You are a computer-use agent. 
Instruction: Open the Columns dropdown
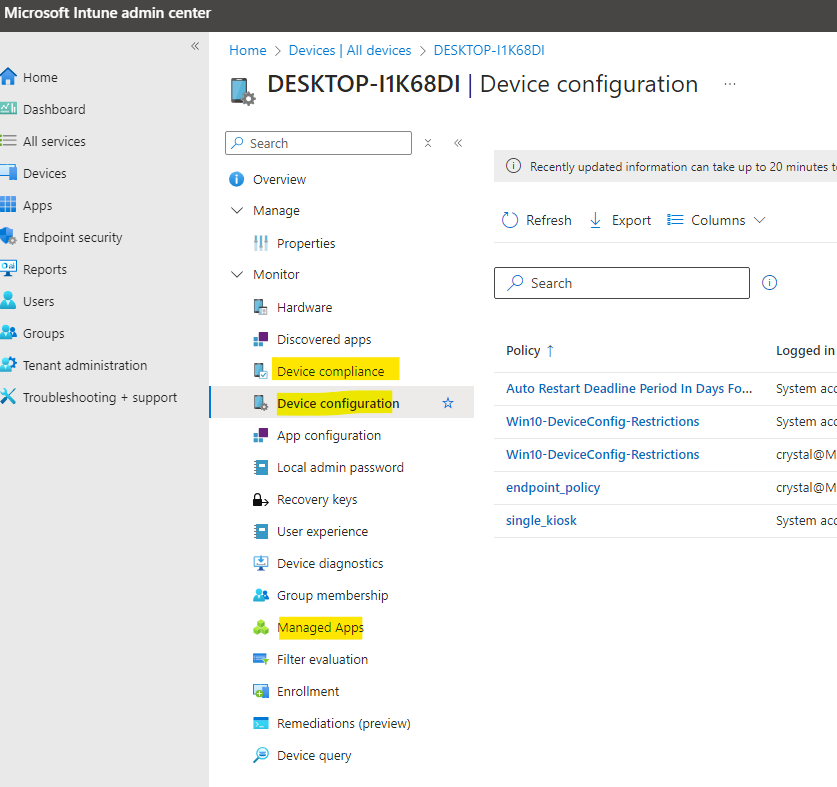(x=716, y=220)
